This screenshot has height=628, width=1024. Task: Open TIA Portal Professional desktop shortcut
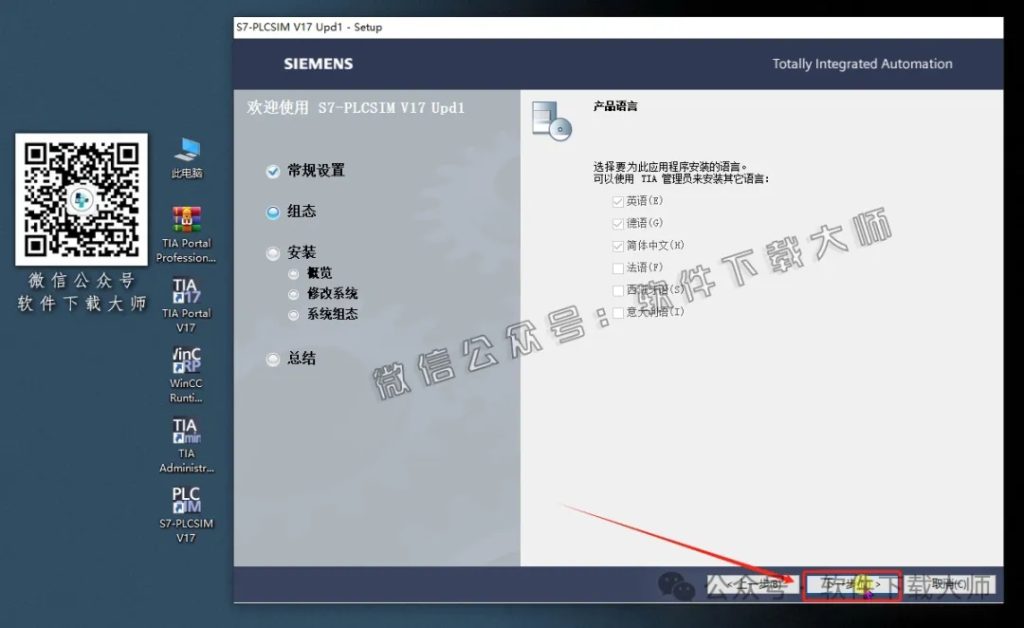tap(185, 220)
